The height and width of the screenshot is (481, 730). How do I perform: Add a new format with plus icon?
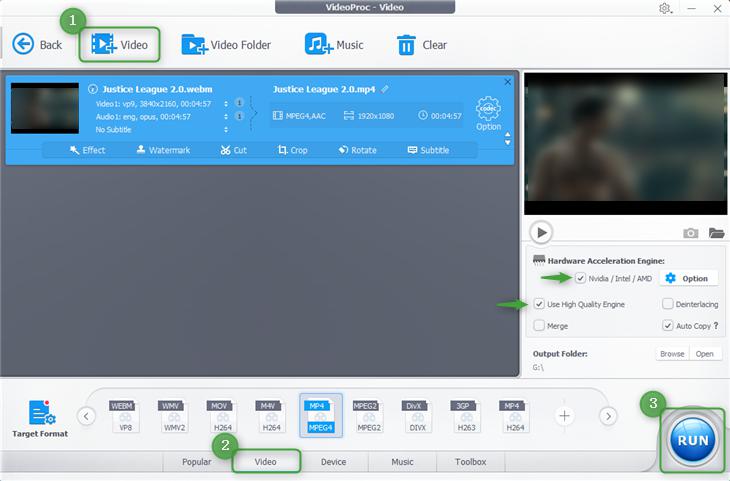click(x=564, y=416)
